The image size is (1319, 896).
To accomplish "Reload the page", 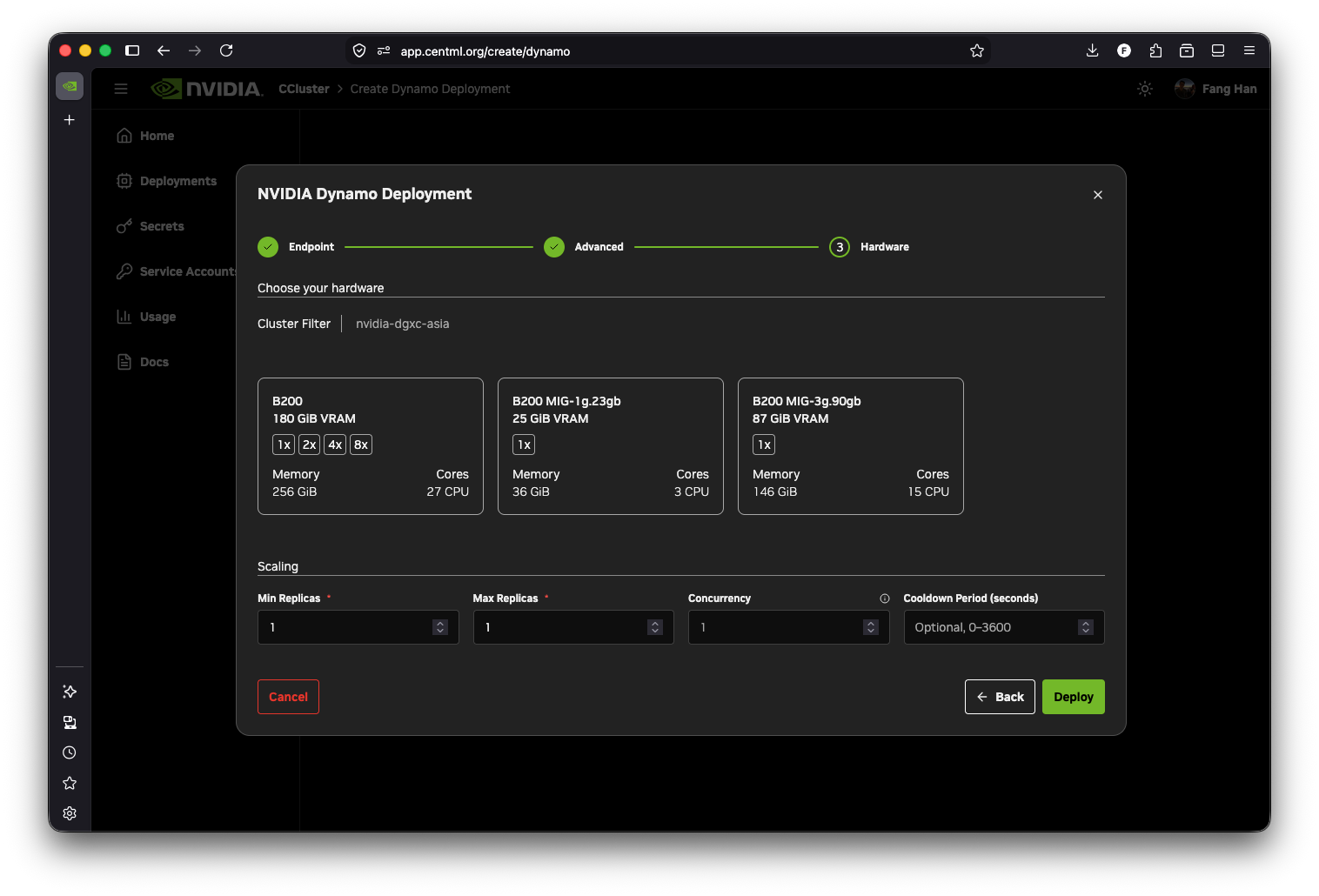I will click(x=226, y=50).
